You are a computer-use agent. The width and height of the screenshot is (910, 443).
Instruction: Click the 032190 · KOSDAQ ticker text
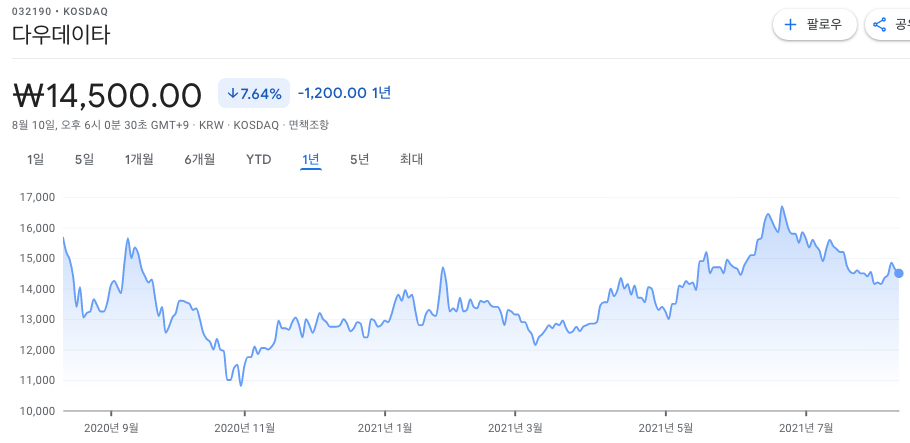coord(60,12)
